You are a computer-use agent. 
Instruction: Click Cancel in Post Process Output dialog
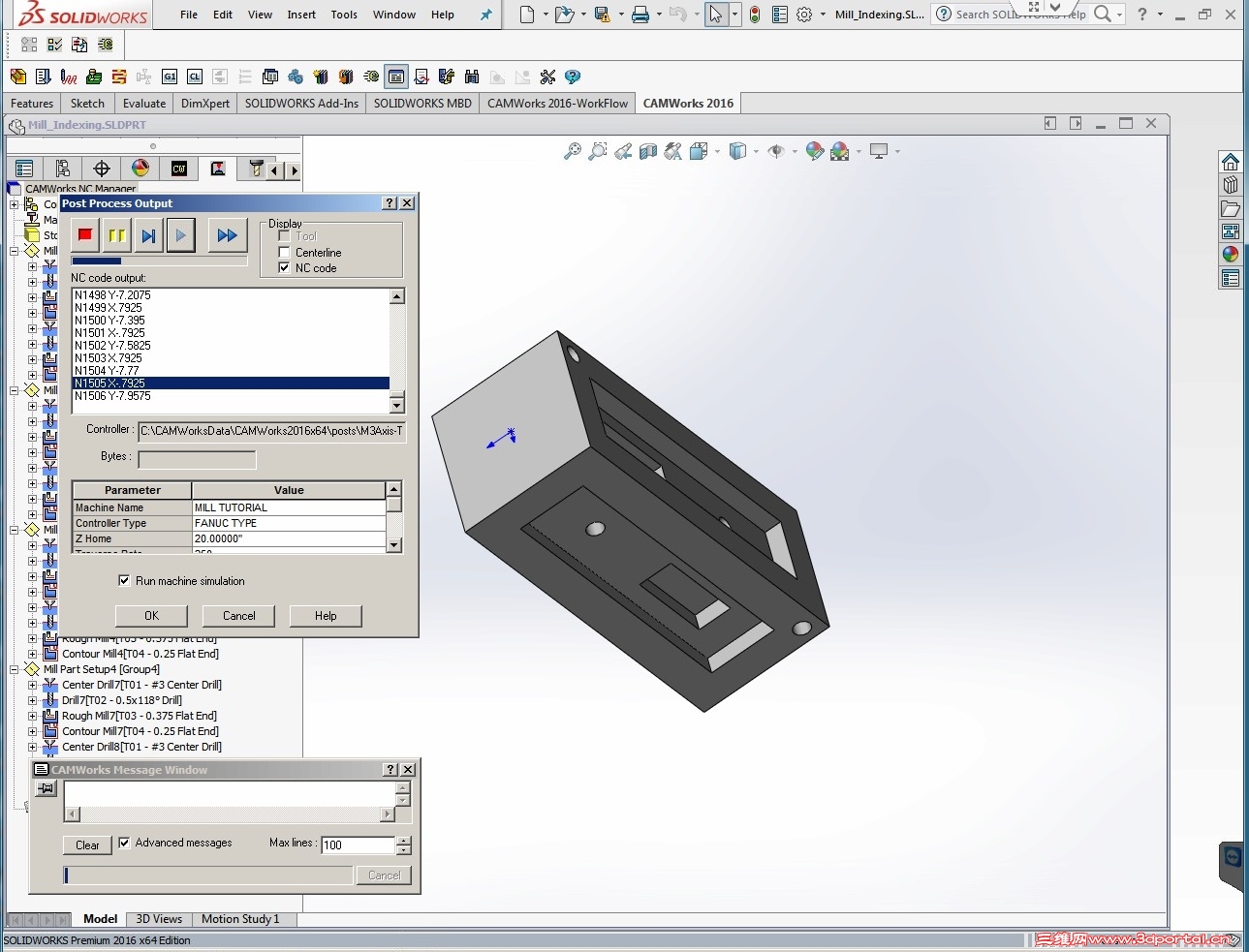pos(239,616)
